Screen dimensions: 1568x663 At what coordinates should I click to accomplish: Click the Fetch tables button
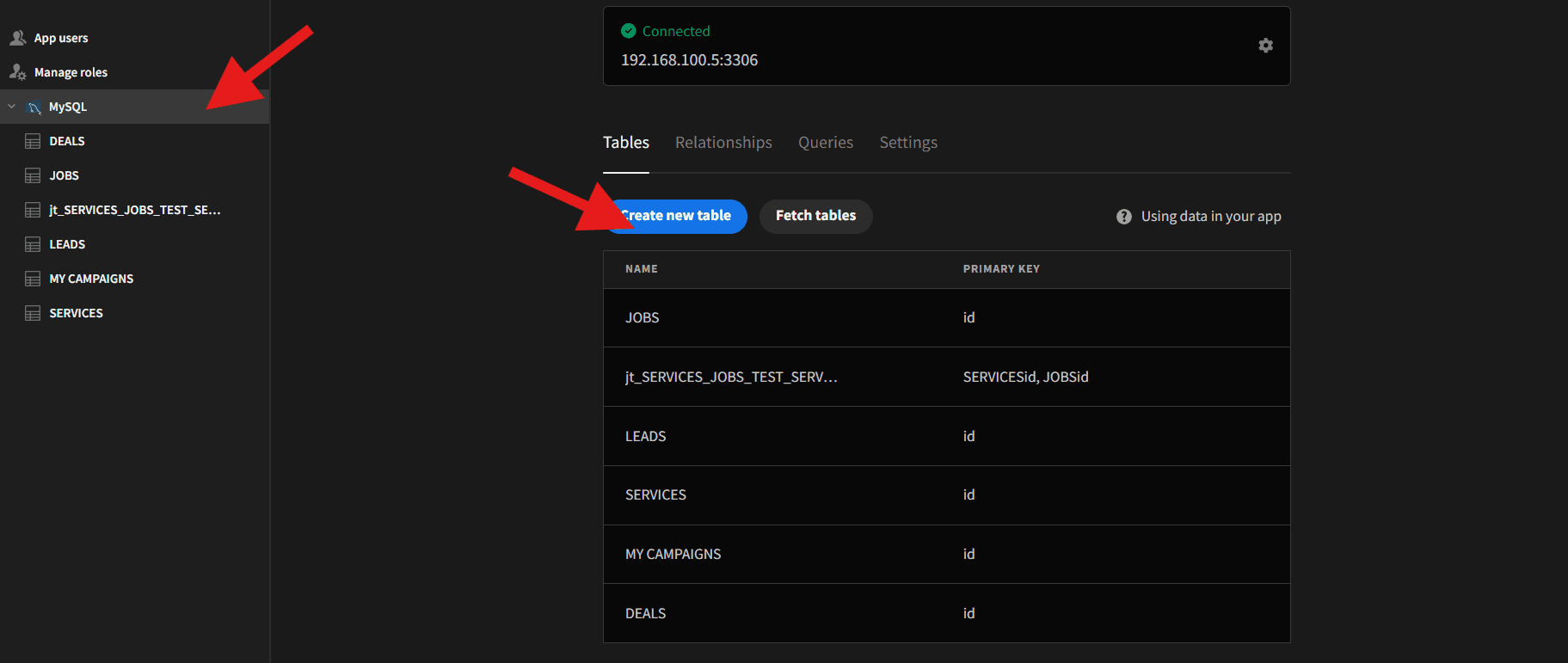click(x=815, y=216)
